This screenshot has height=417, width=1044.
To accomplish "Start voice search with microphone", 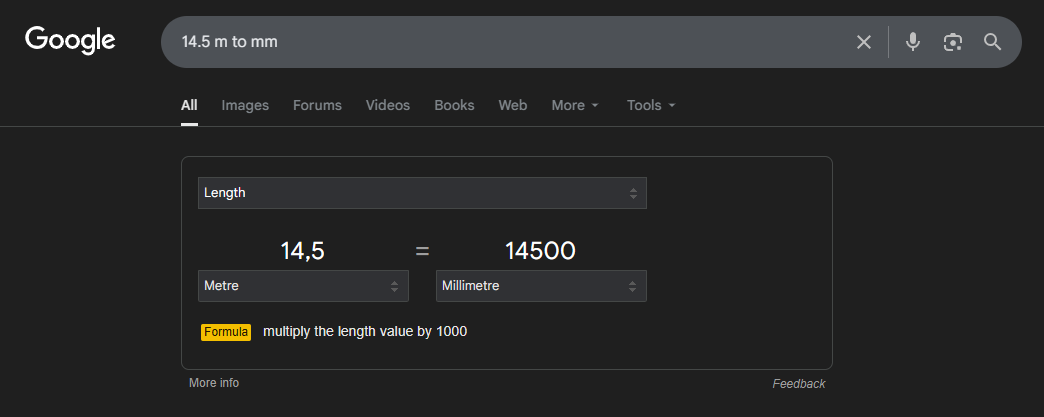I will point(913,42).
